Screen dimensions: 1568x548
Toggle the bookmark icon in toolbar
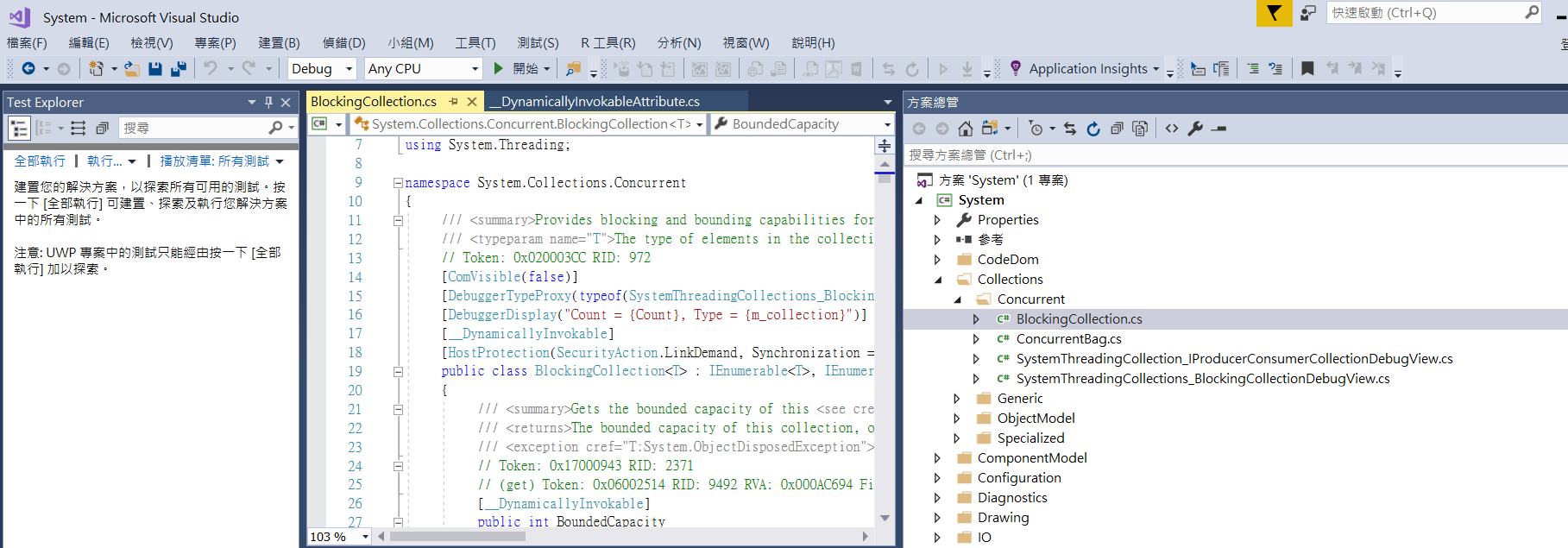tap(1307, 69)
